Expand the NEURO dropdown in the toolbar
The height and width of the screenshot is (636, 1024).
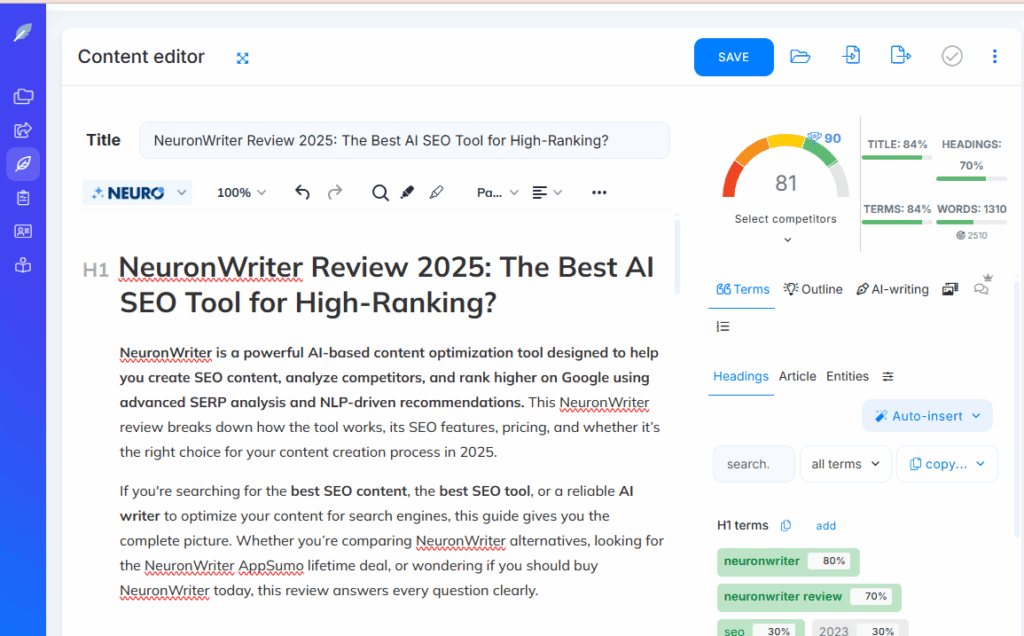[137, 192]
